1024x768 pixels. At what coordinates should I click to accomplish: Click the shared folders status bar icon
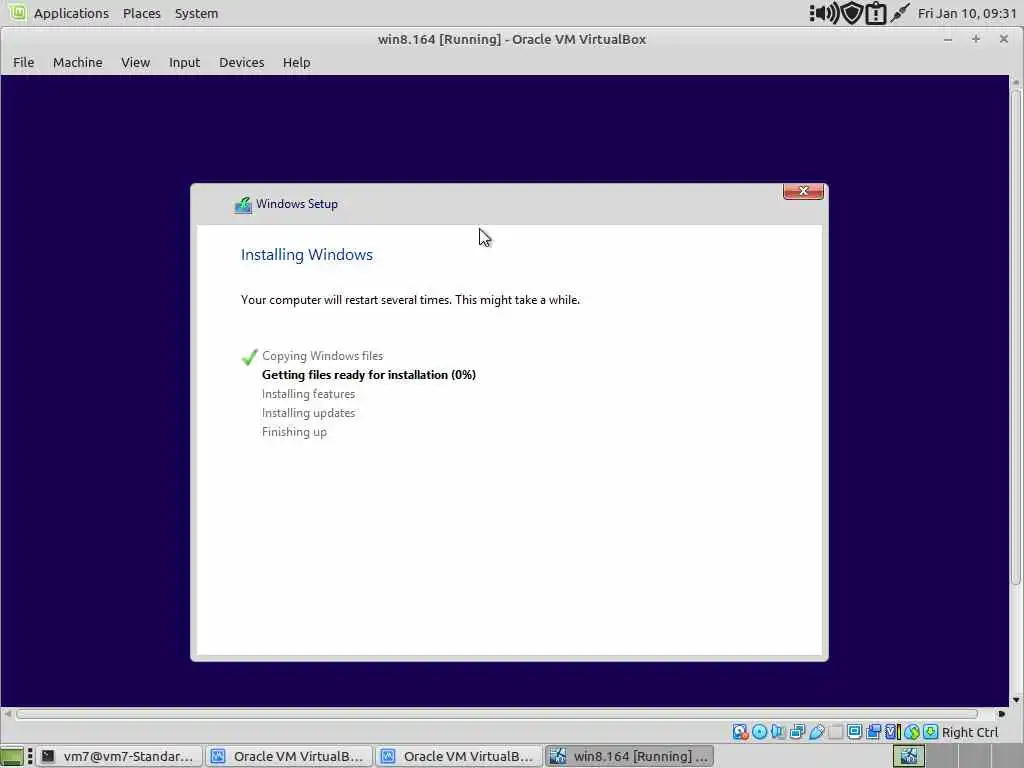[x=835, y=732]
